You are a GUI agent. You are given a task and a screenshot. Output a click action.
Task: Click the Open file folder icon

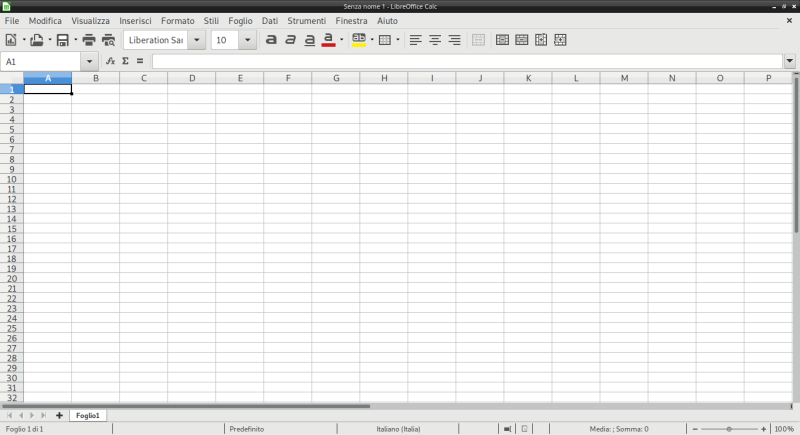coord(37,40)
